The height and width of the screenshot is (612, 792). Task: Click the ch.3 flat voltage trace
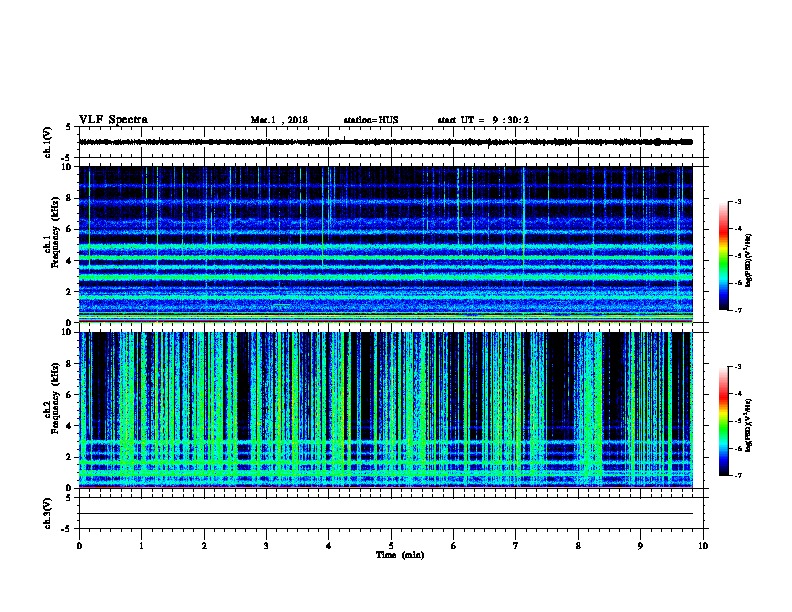[x=386, y=514]
